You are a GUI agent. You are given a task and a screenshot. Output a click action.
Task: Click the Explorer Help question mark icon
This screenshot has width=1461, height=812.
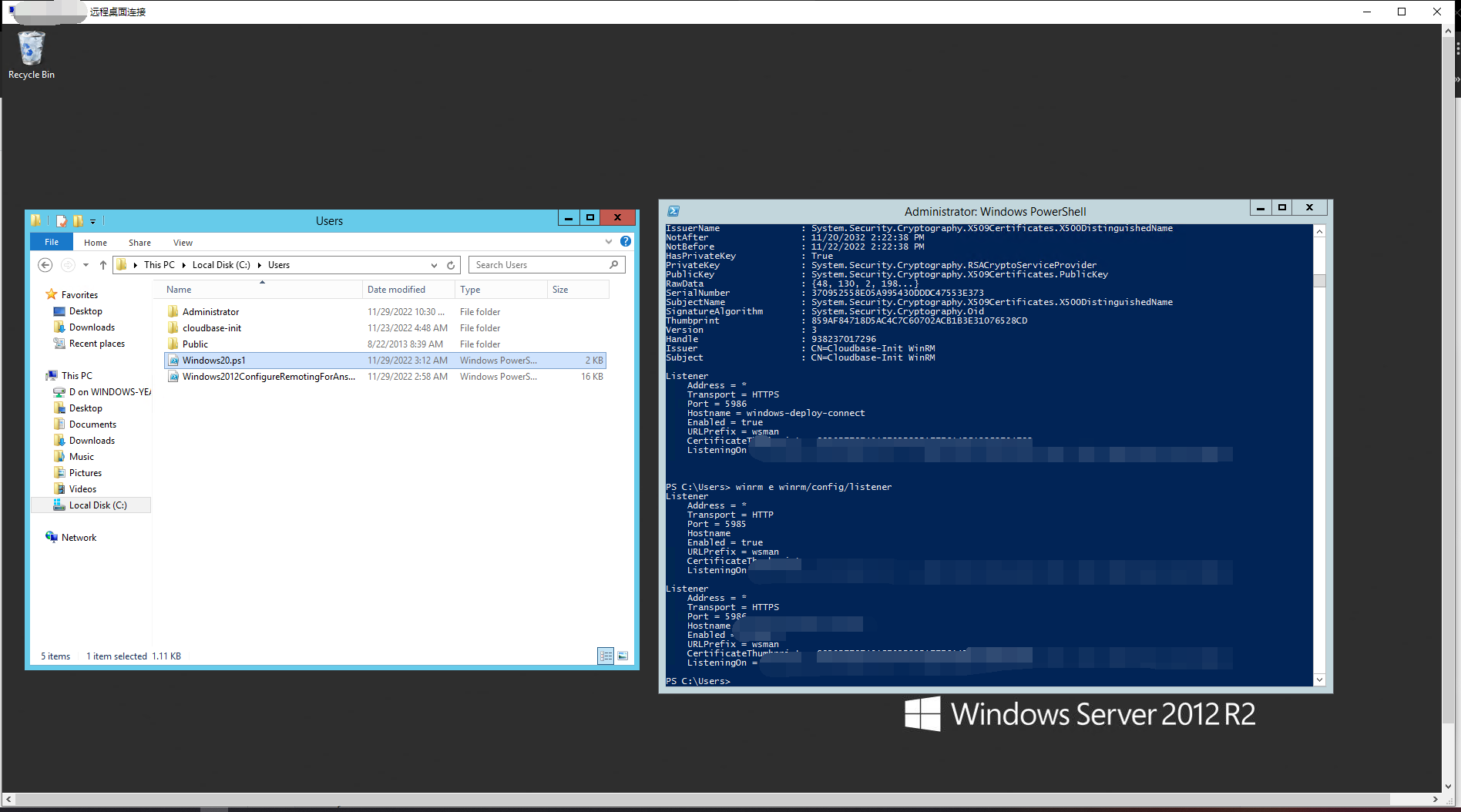pyautogui.click(x=626, y=241)
